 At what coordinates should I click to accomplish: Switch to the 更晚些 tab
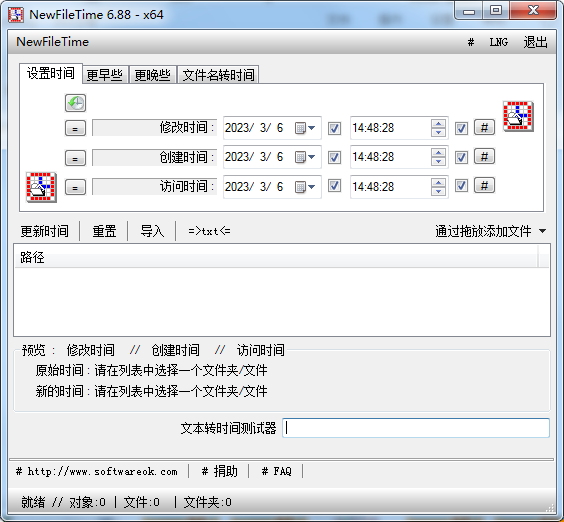pos(153,75)
